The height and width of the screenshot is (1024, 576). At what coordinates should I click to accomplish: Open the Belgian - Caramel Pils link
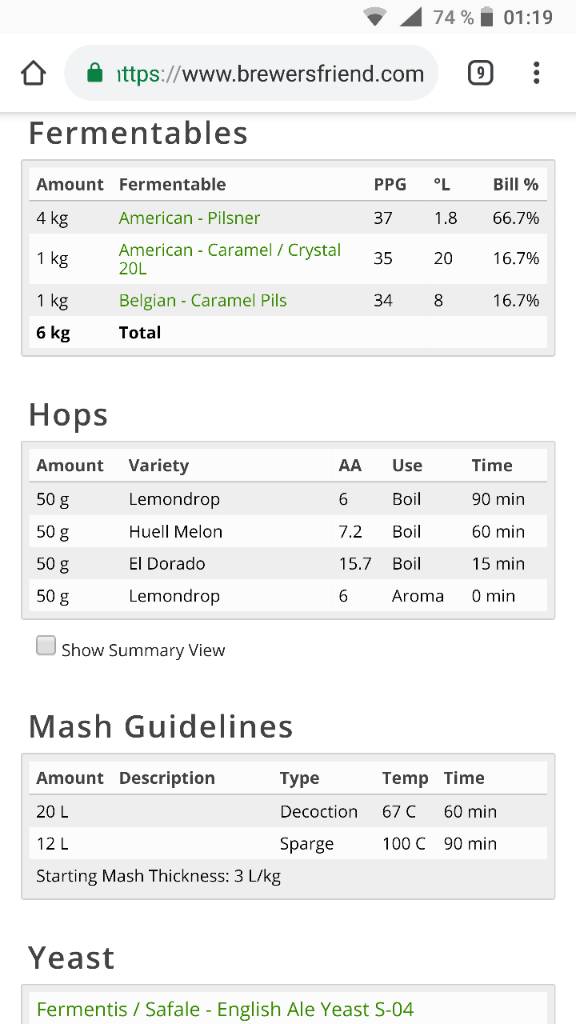pos(202,300)
